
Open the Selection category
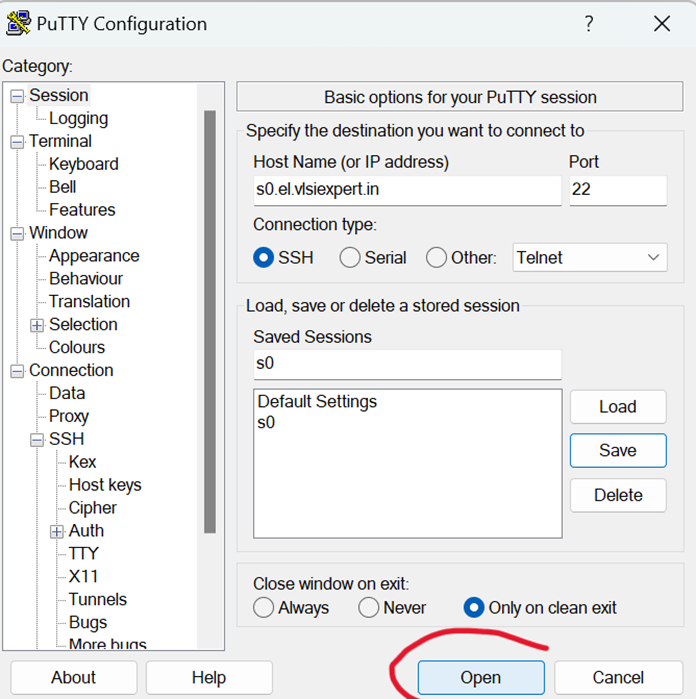point(83,325)
